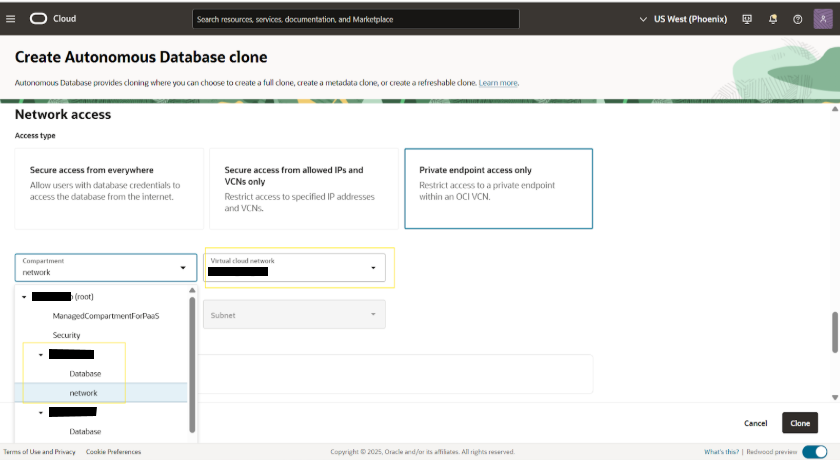Open the Cloud Shell developer tools icon
The height and width of the screenshot is (460, 840).
747,18
